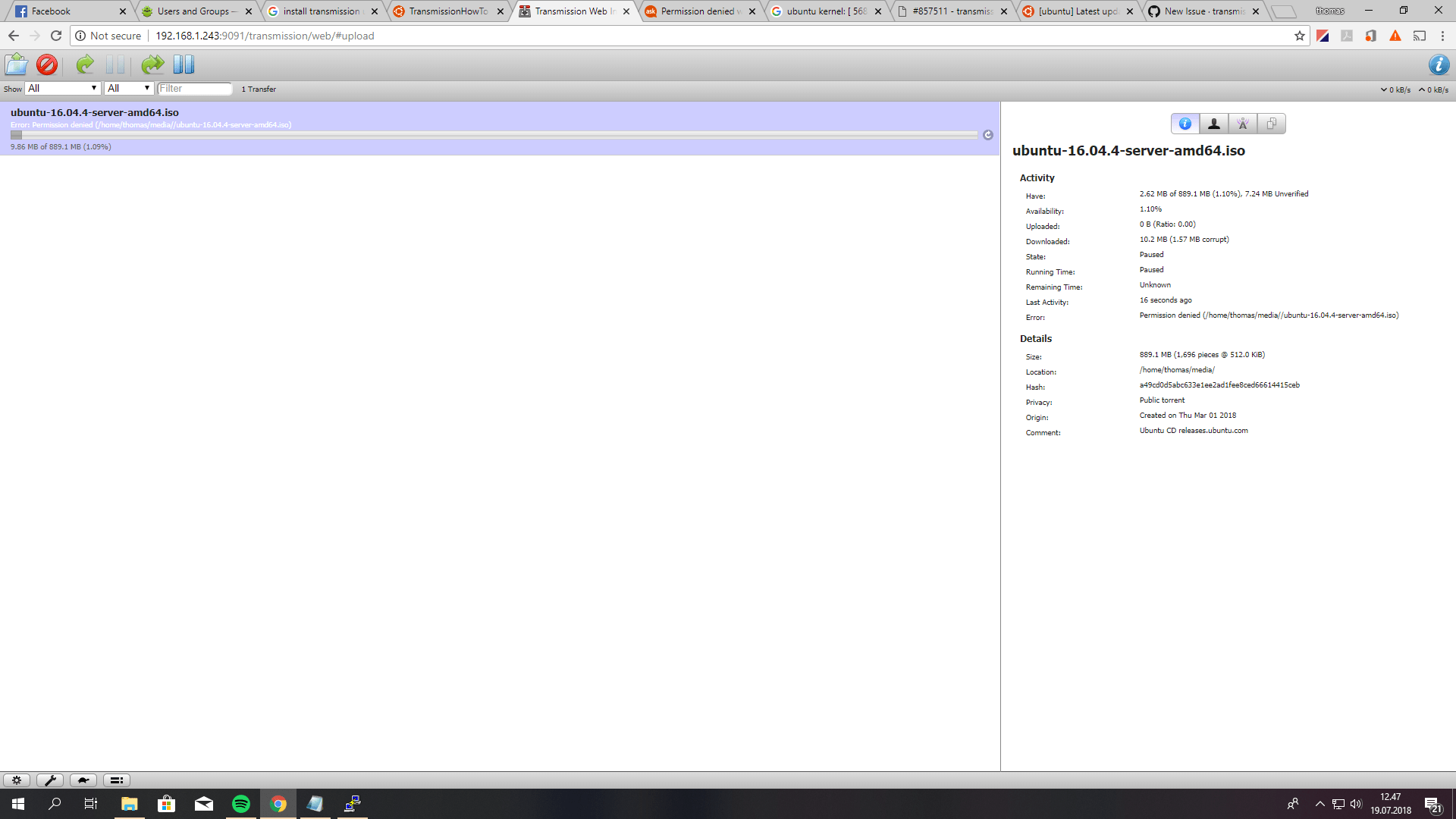Switch to the Files tab in the inspector
Viewport: 1456px width, 819px height.
tap(1271, 123)
